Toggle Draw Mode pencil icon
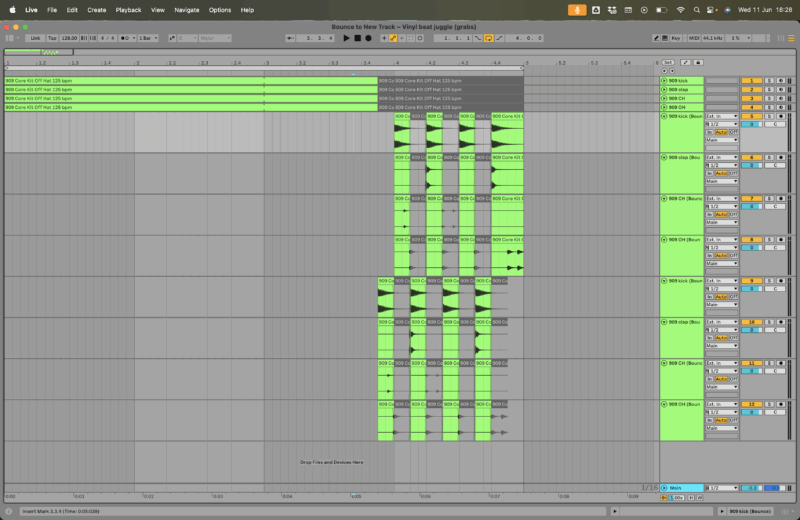 click(657, 38)
